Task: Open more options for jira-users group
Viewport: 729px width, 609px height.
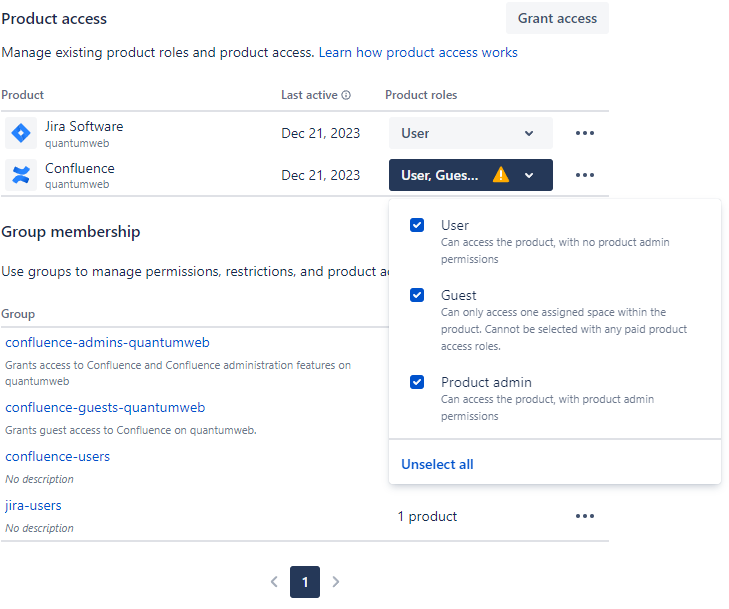Action: pyautogui.click(x=584, y=516)
